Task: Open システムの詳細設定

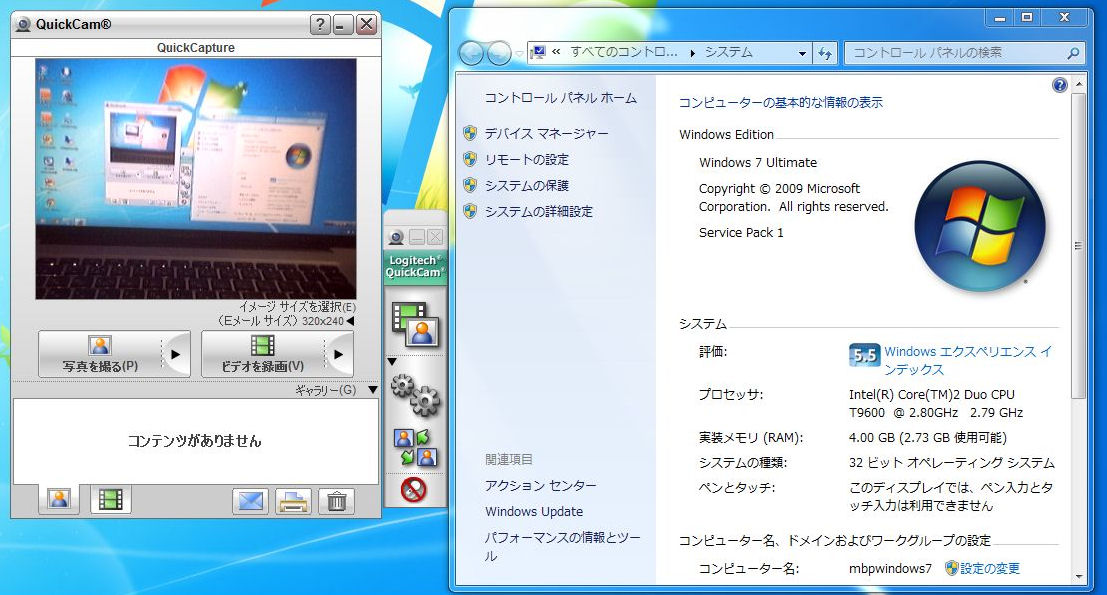Action: [539, 212]
